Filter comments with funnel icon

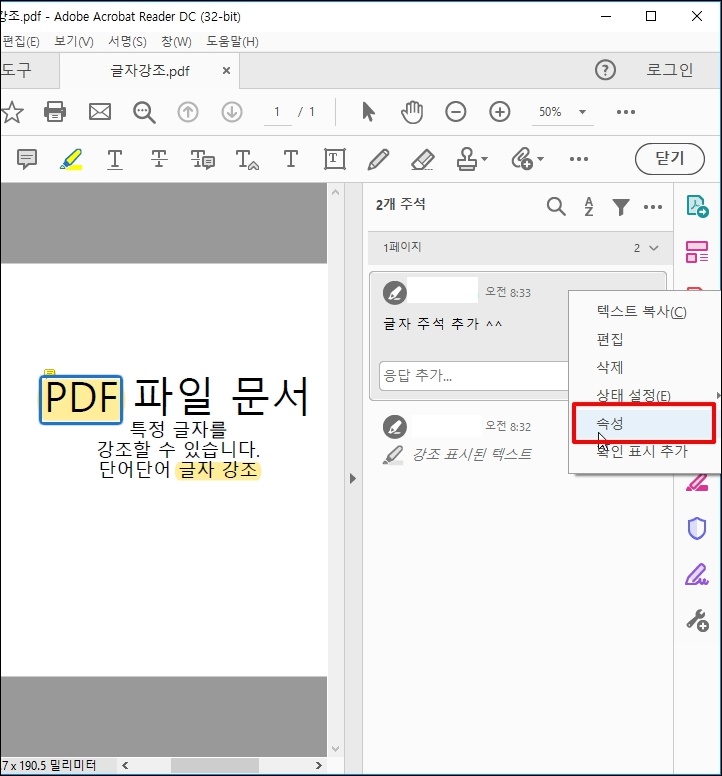(x=621, y=206)
